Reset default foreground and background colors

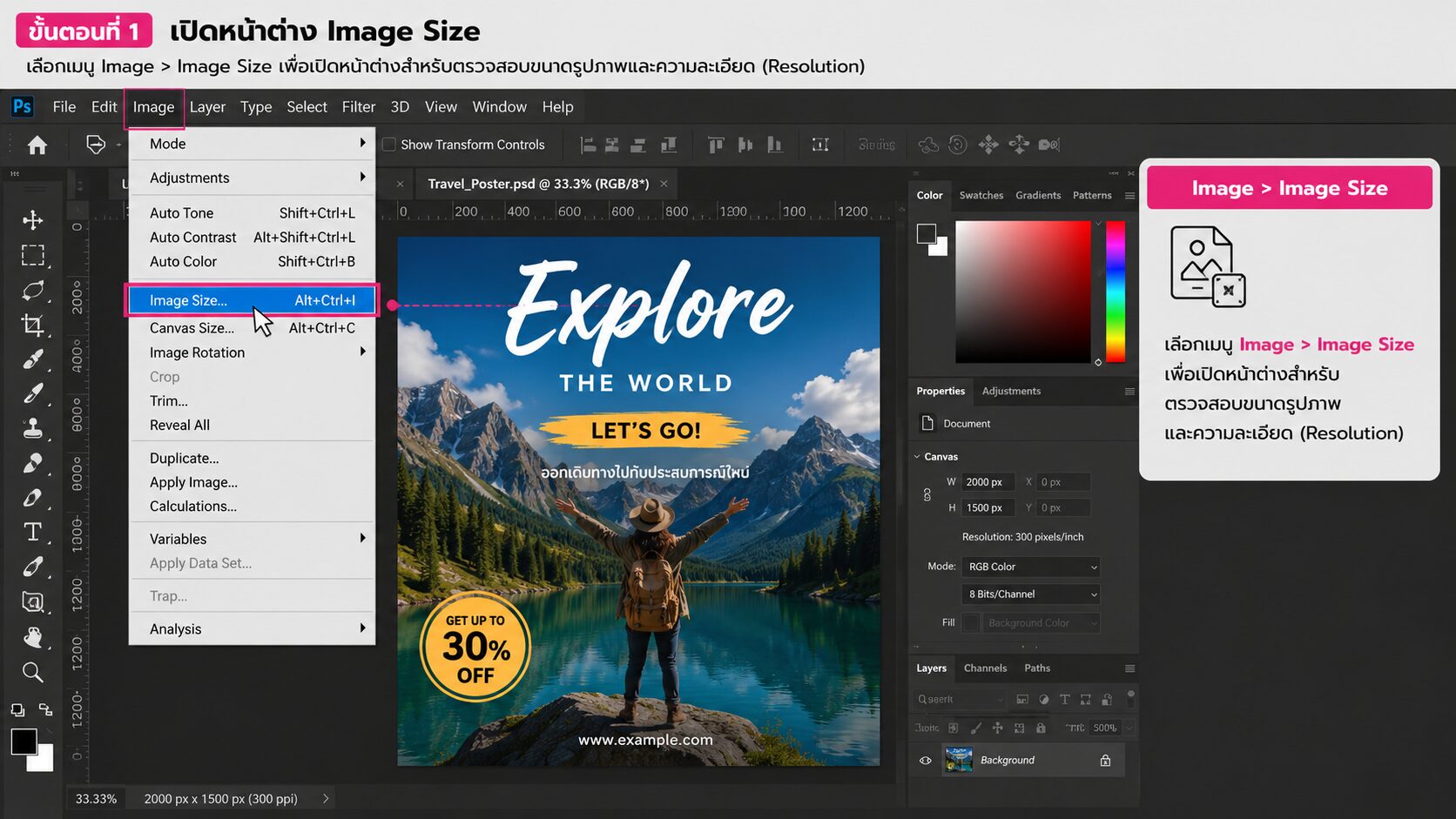[17, 710]
